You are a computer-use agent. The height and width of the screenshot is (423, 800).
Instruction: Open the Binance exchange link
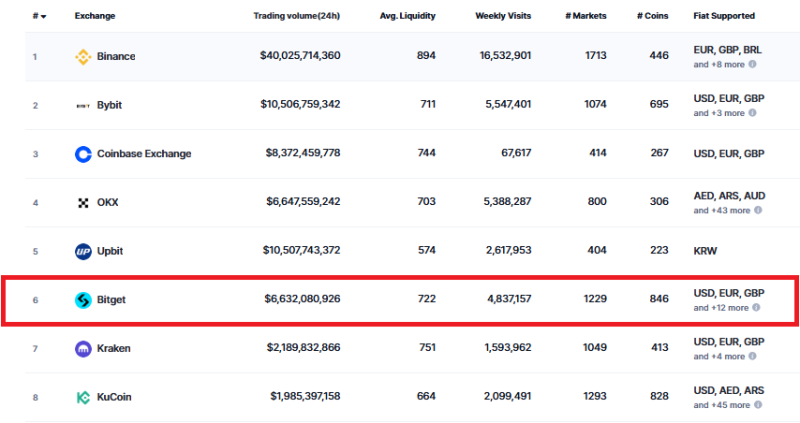[x=116, y=57]
